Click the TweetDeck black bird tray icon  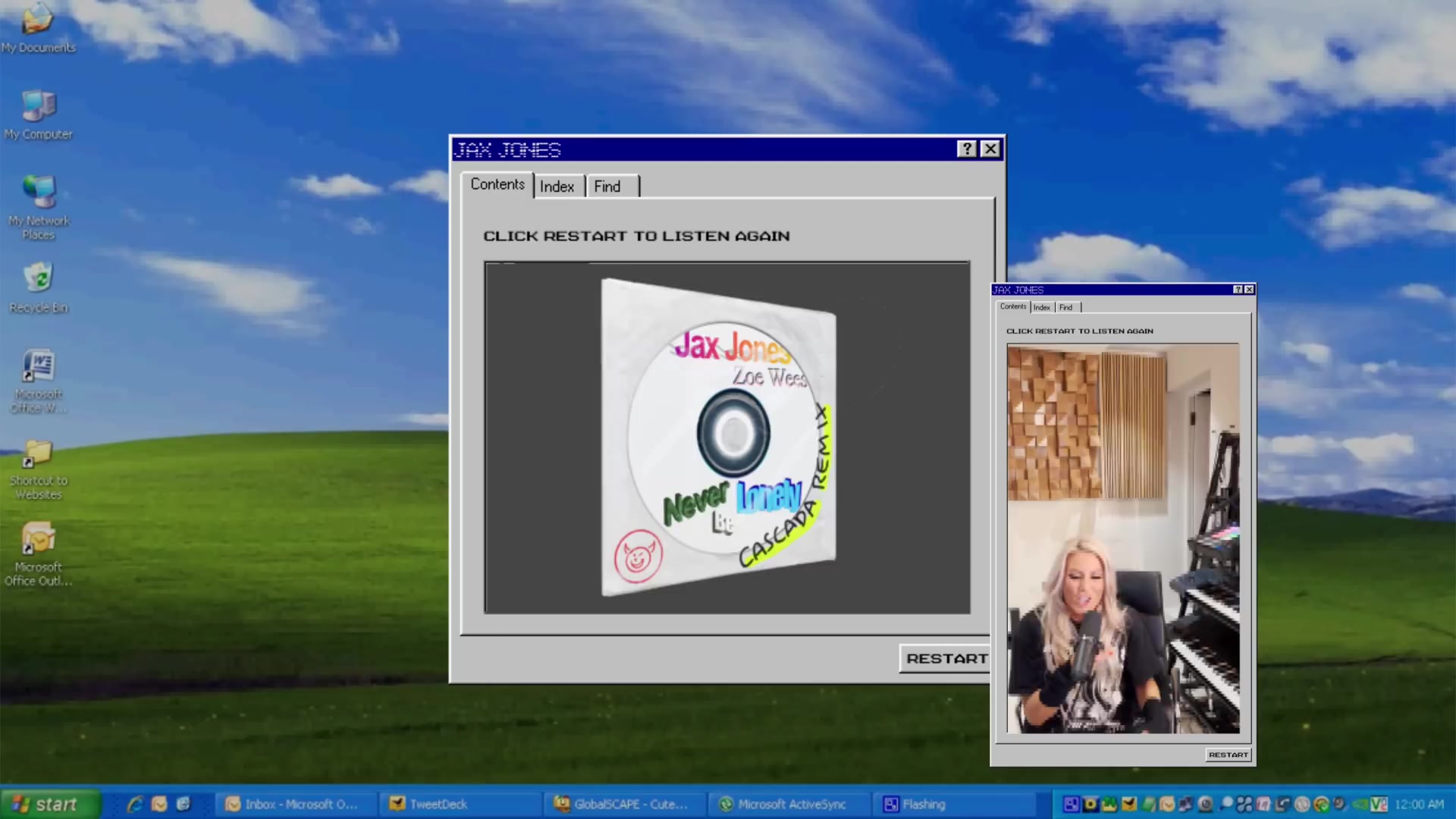pos(1129,804)
